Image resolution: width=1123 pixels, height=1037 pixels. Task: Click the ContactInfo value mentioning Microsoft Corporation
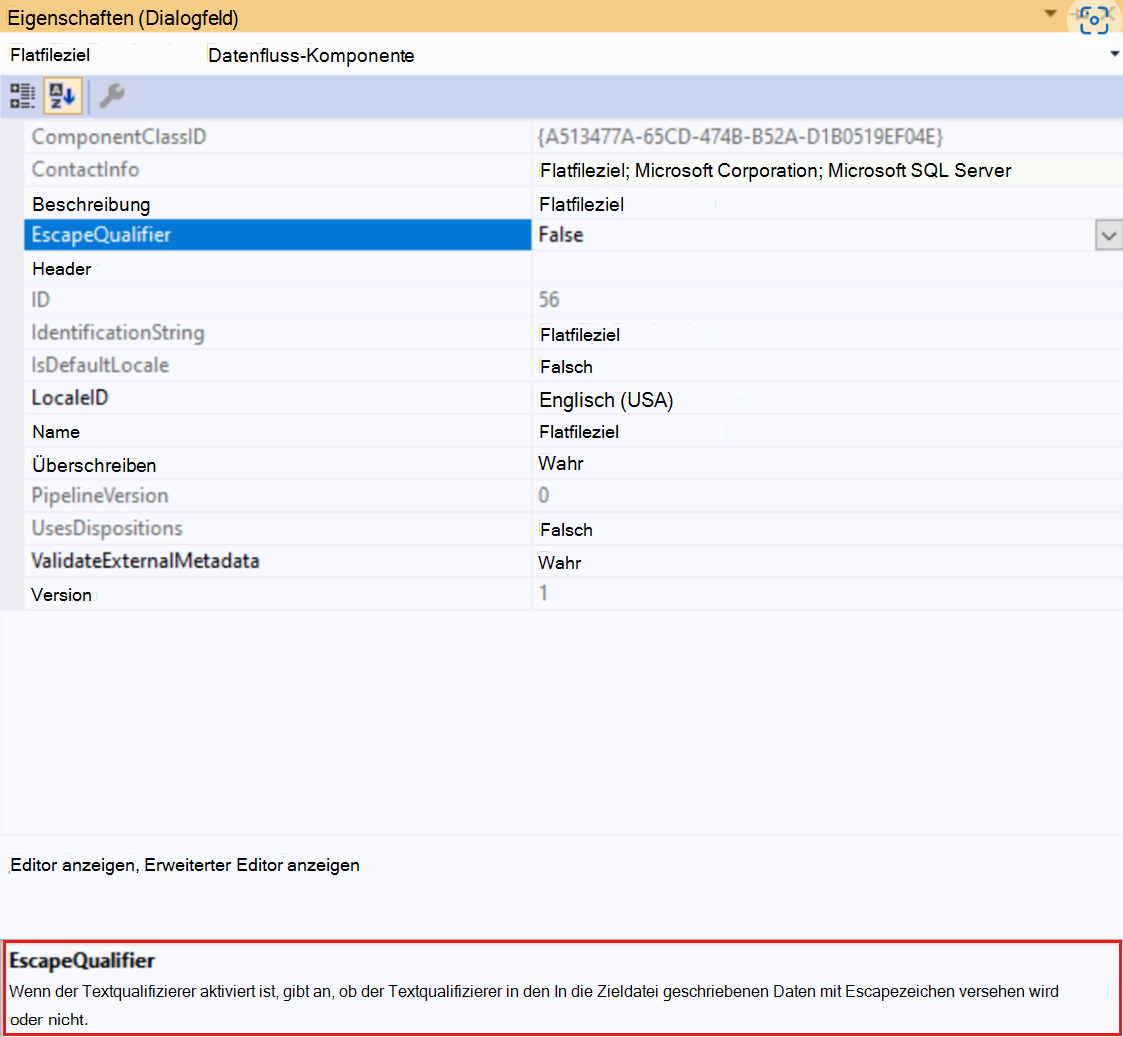tap(776, 170)
